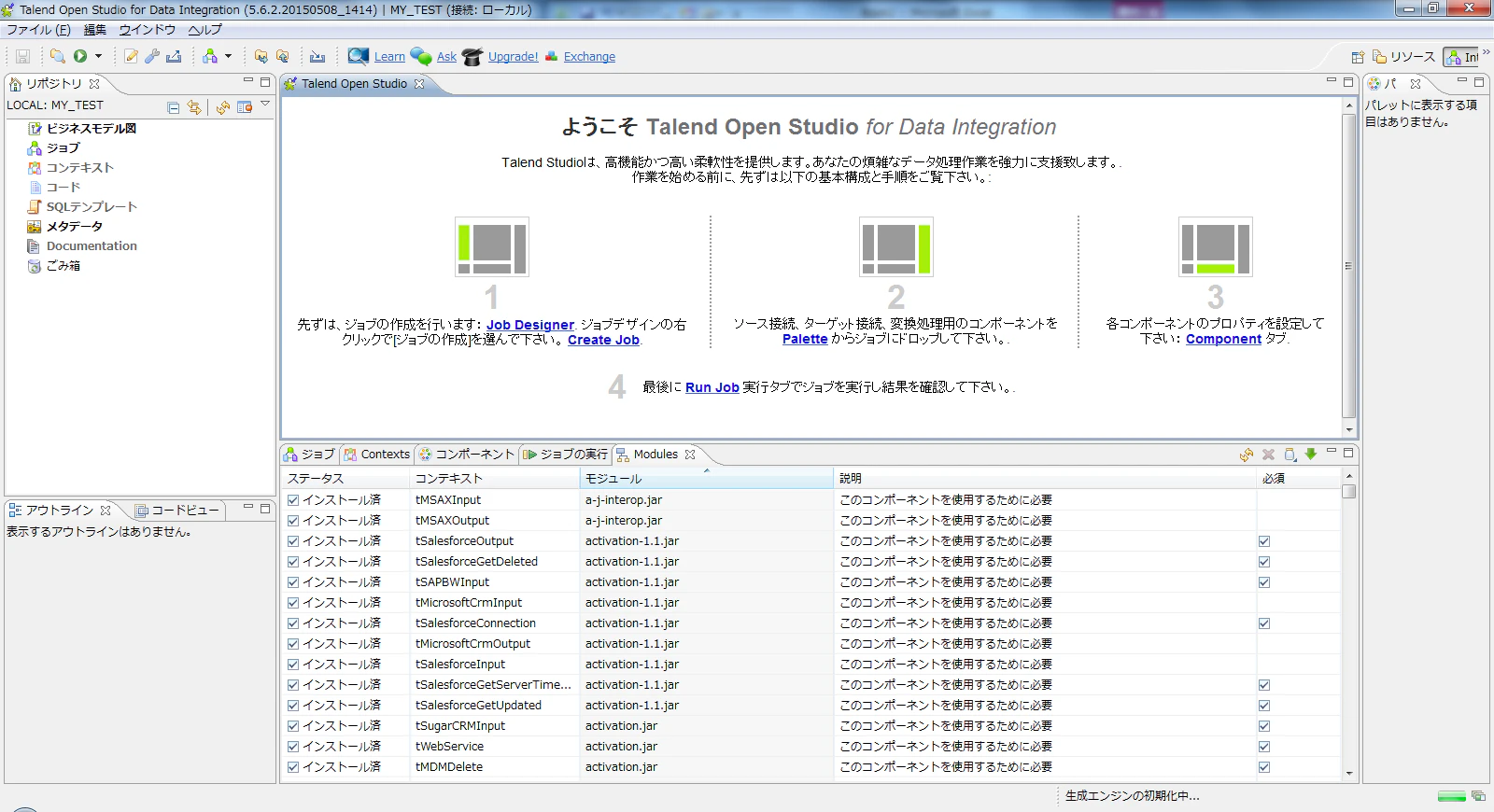The height and width of the screenshot is (812, 1494).
Task: Click the welcome page vertical scrollbar
Action: (x=1348, y=265)
